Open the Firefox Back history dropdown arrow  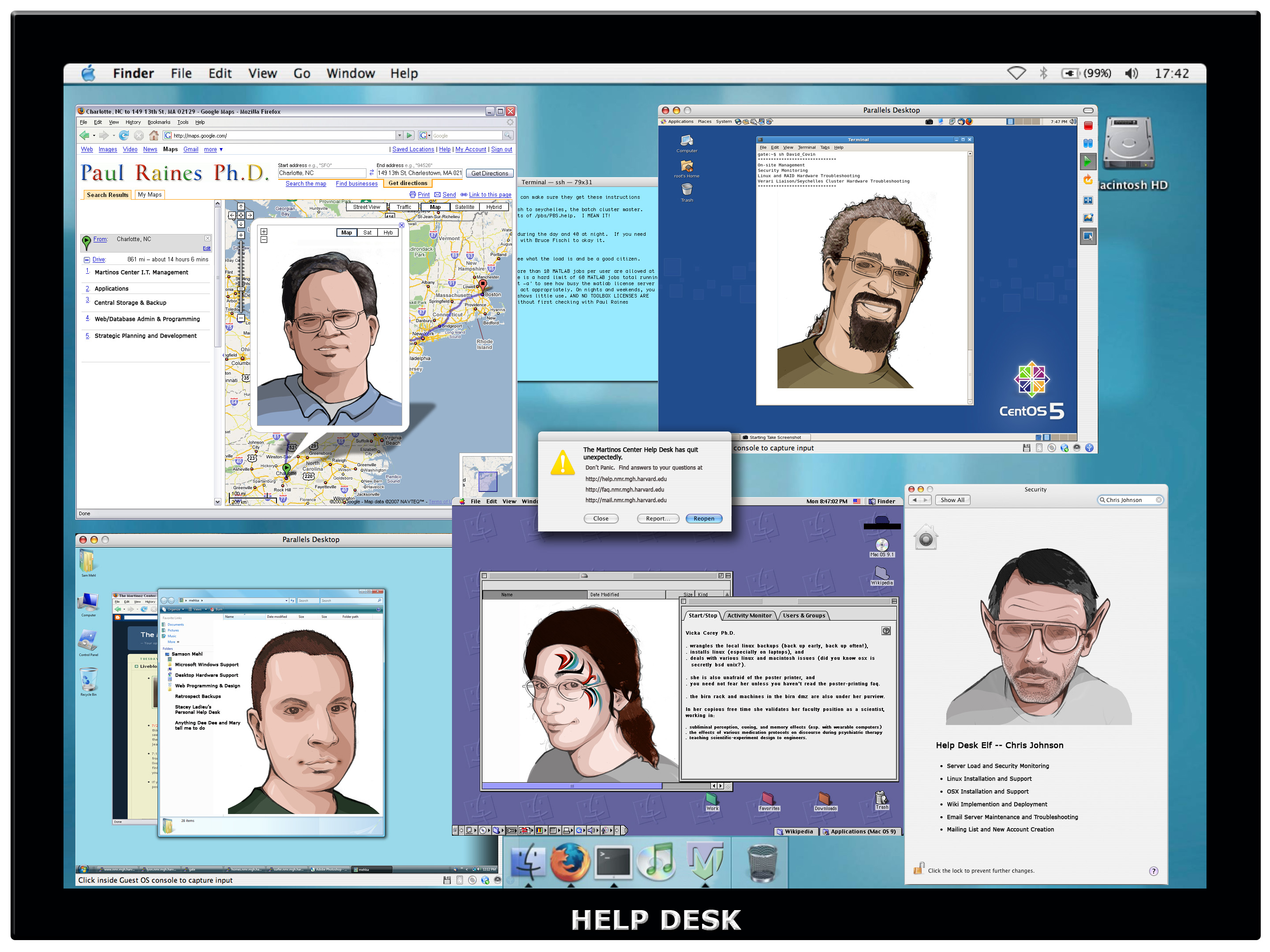pos(93,135)
